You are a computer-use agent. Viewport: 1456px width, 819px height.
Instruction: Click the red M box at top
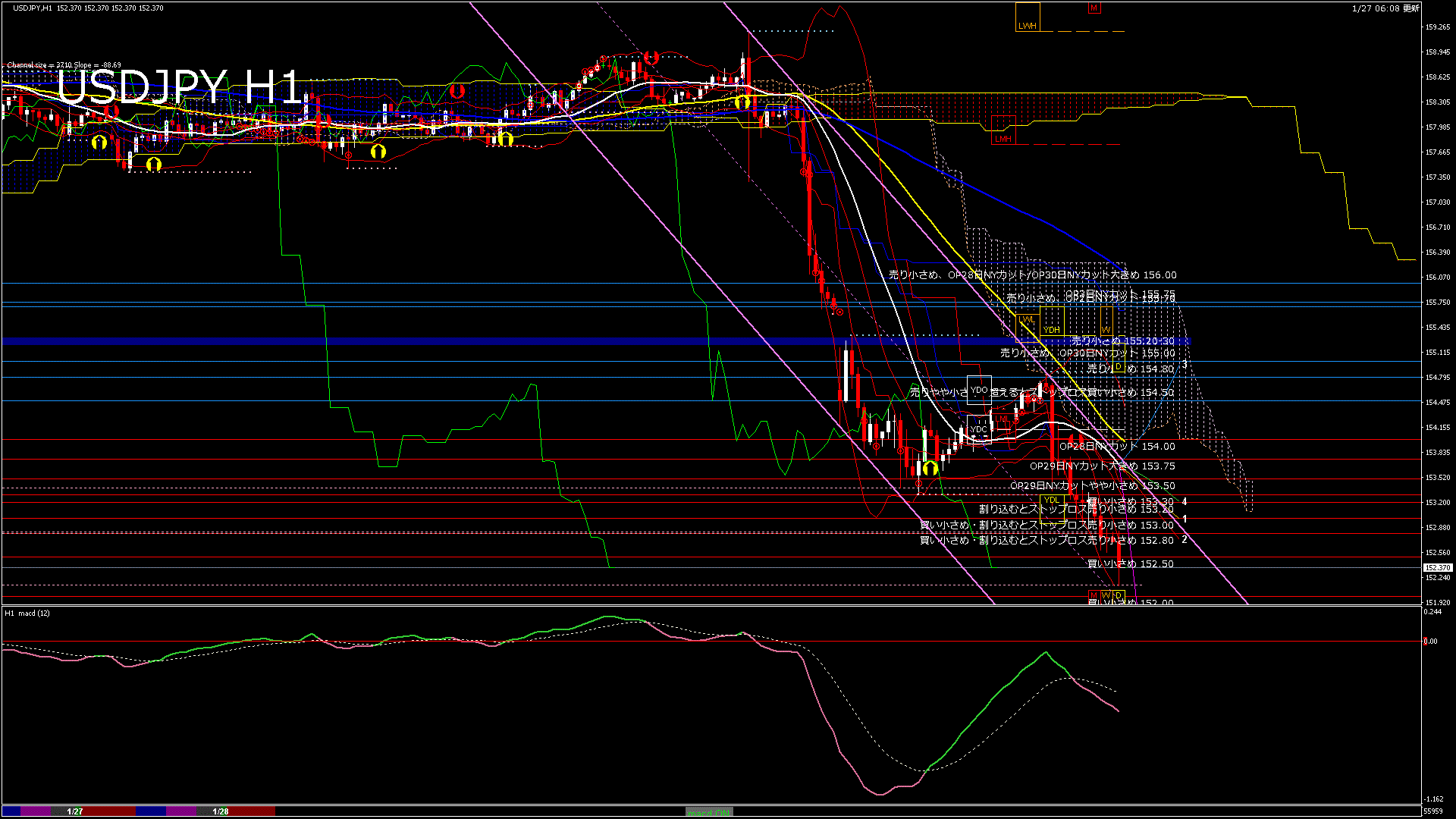tap(1094, 8)
